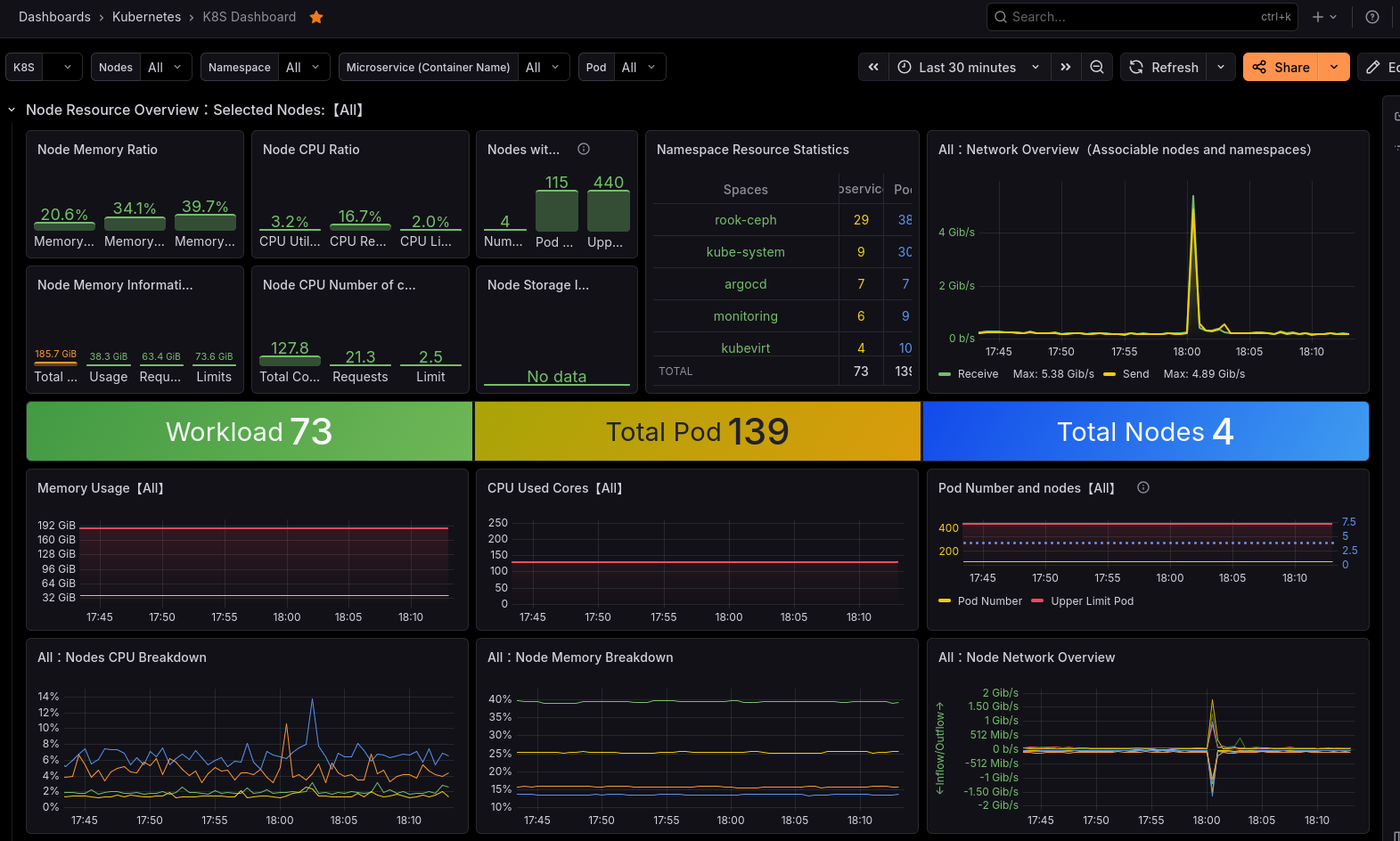Zoom out the time range
The width and height of the screenshot is (1400, 841).
tap(1097, 67)
